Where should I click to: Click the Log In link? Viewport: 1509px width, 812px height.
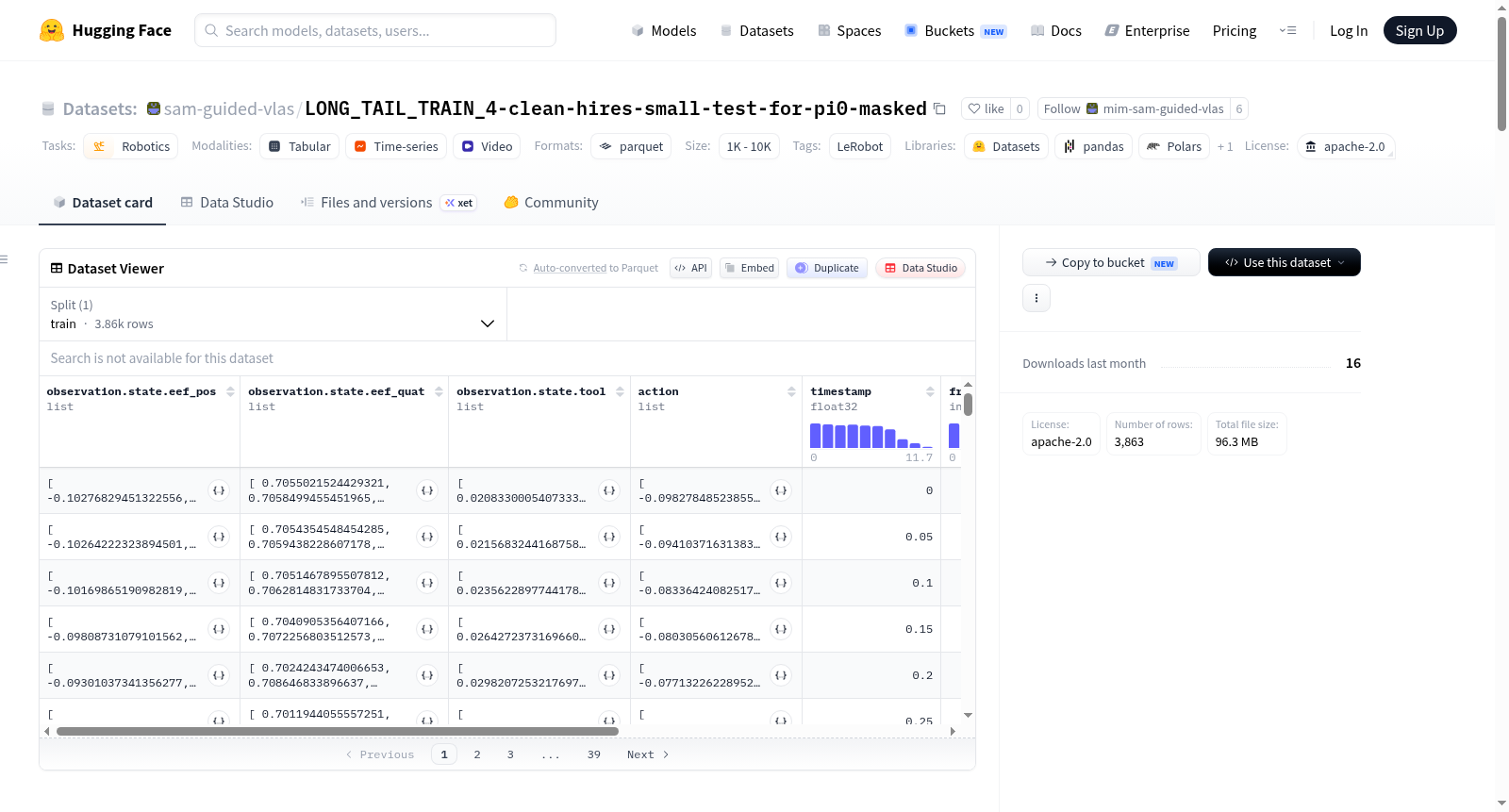(1349, 30)
